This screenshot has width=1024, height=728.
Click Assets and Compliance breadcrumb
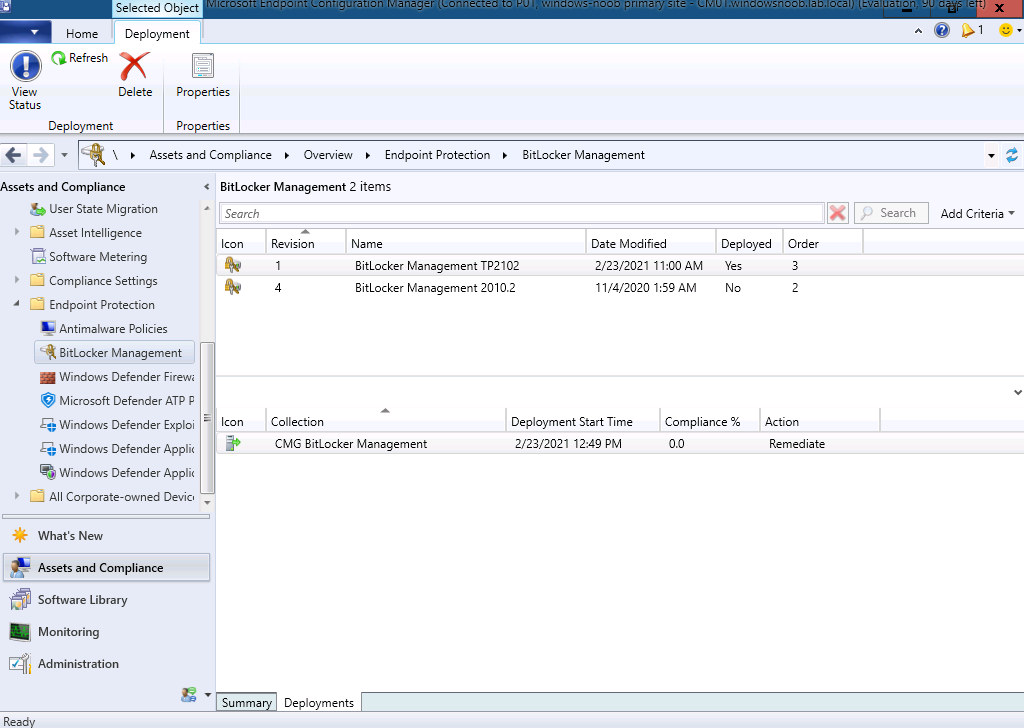(x=210, y=155)
